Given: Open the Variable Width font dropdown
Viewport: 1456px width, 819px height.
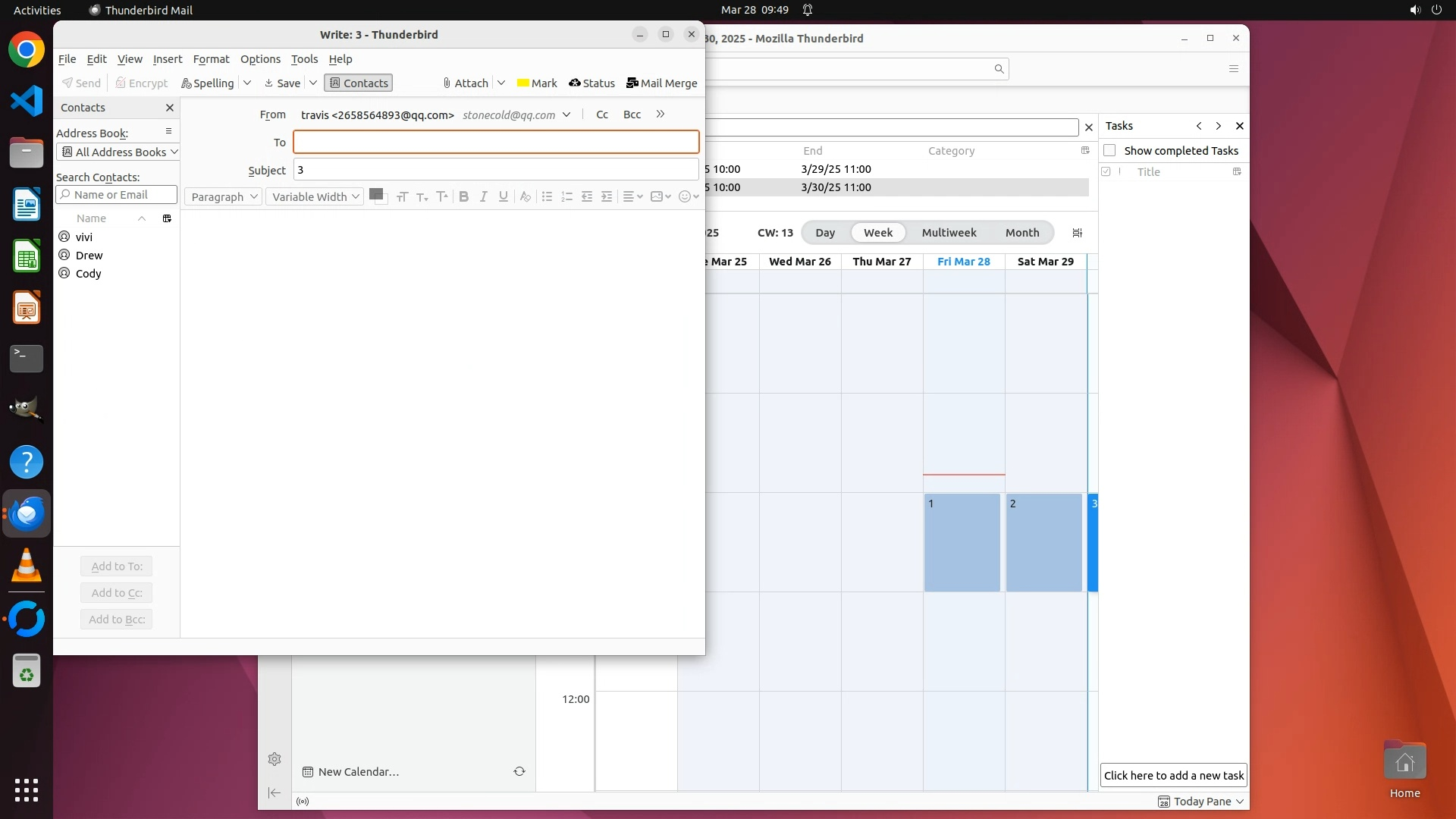Looking at the screenshot, I should (315, 196).
